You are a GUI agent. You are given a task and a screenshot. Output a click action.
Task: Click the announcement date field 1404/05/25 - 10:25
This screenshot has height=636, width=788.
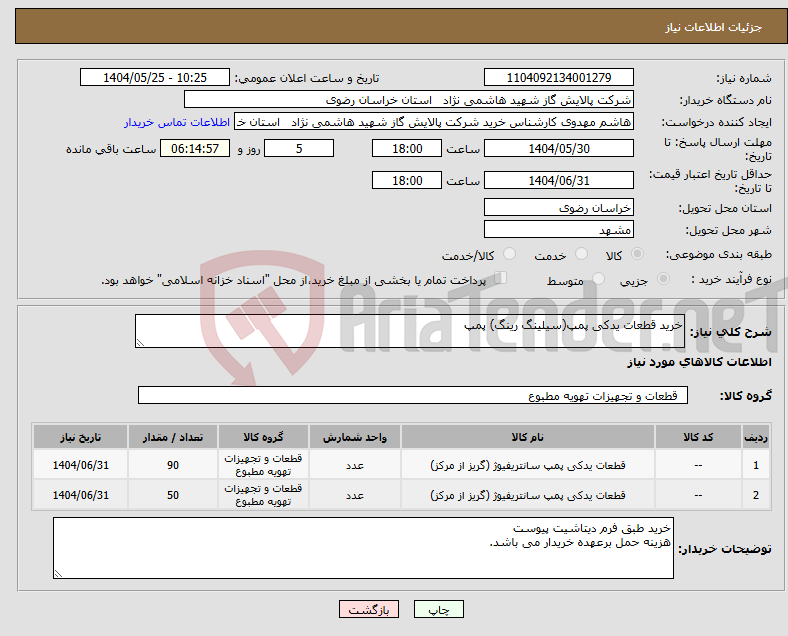pyautogui.click(x=155, y=77)
